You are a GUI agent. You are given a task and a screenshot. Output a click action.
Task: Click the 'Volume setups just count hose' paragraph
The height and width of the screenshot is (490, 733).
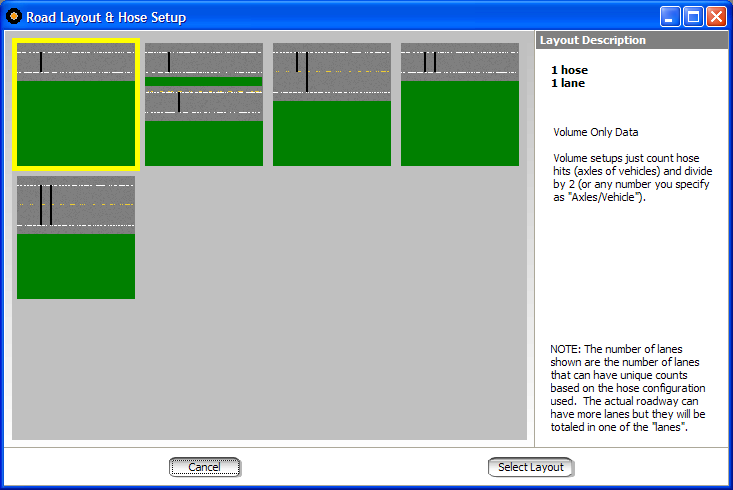pos(632,178)
